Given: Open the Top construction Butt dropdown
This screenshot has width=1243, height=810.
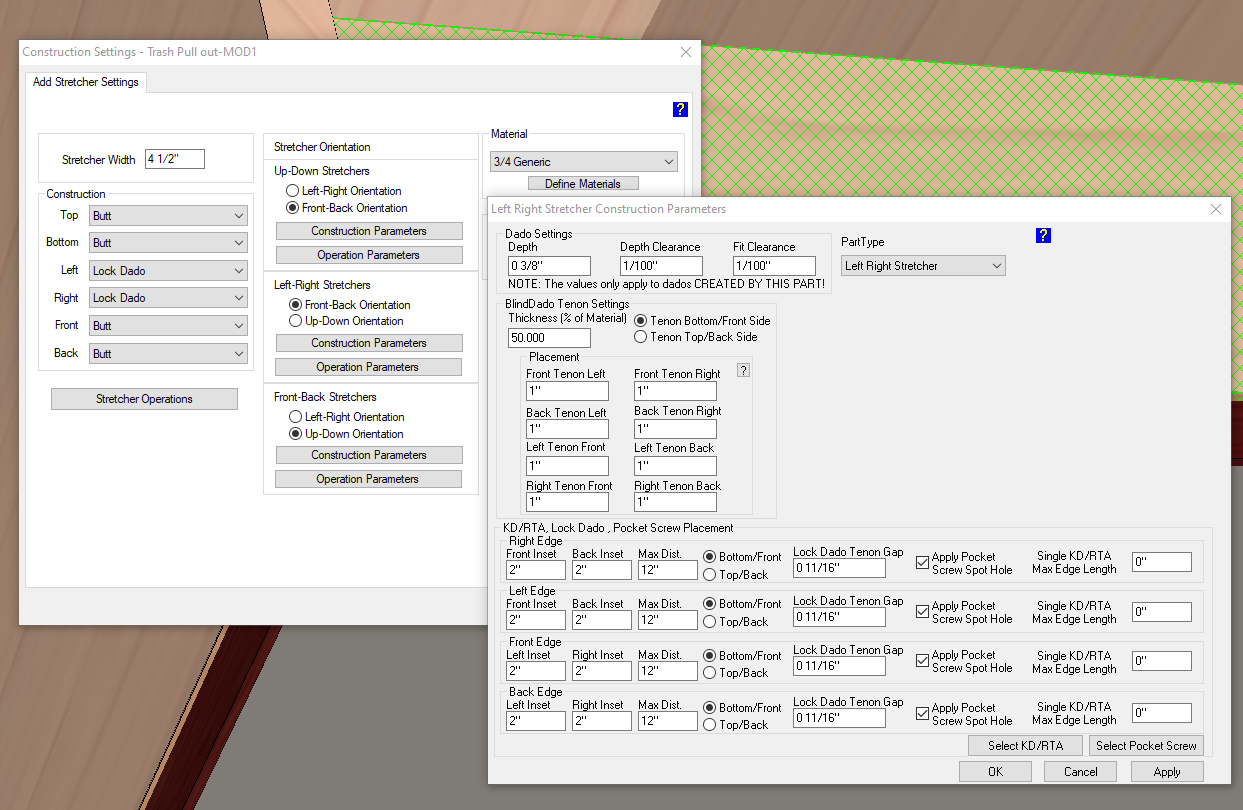Looking at the screenshot, I should 168,216.
